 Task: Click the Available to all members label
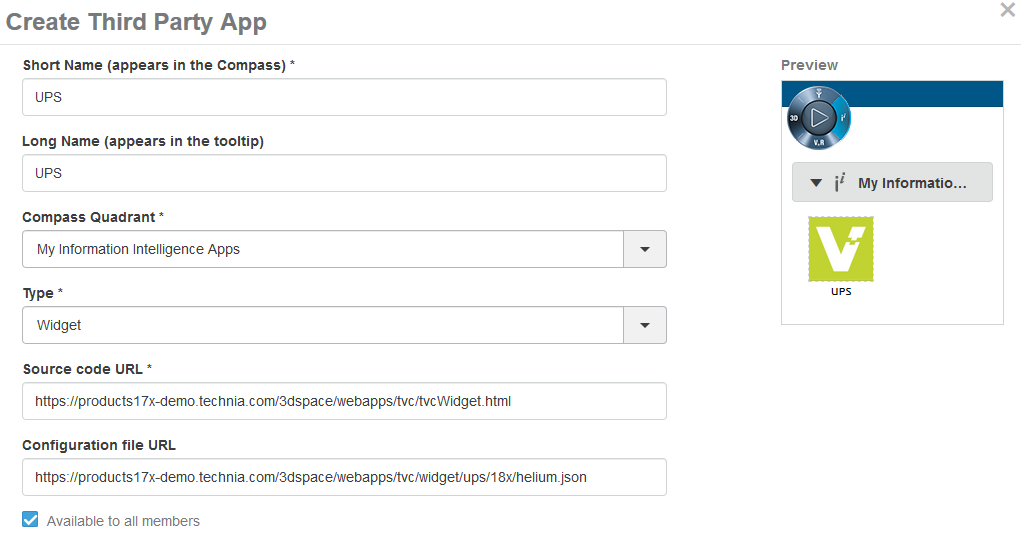(123, 521)
